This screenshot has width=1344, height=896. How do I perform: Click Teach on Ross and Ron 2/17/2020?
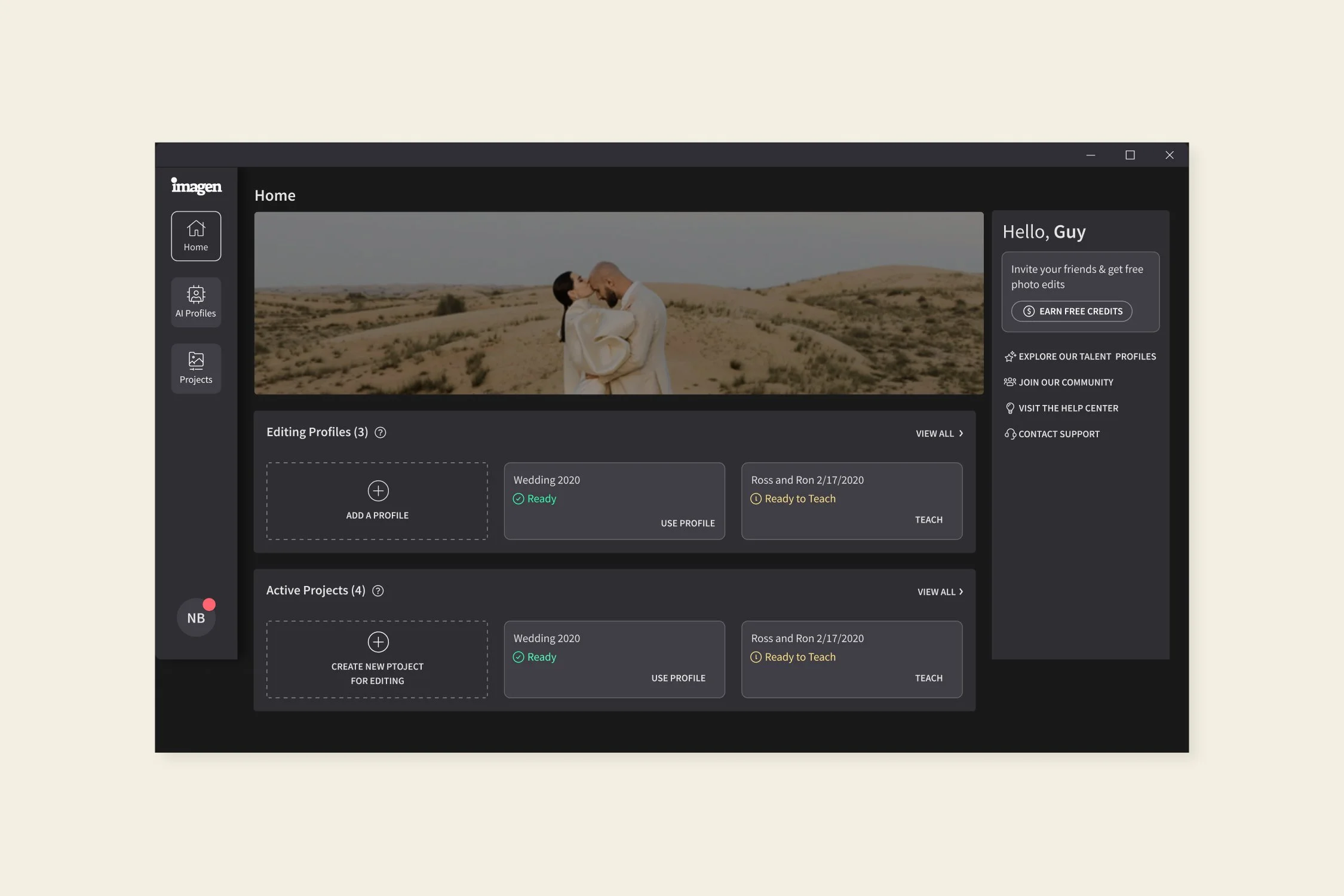click(x=928, y=519)
